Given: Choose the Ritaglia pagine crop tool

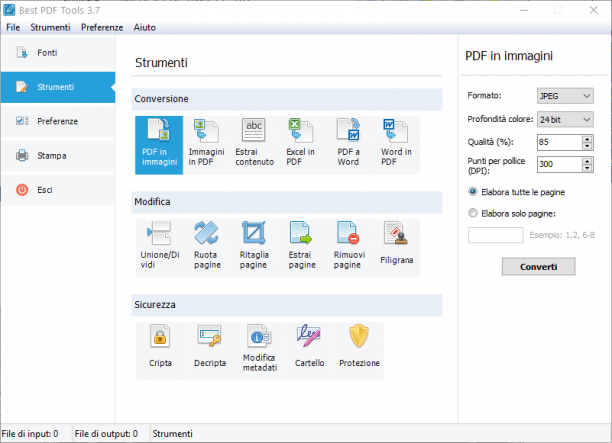Looking at the screenshot, I should (x=254, y=248).
